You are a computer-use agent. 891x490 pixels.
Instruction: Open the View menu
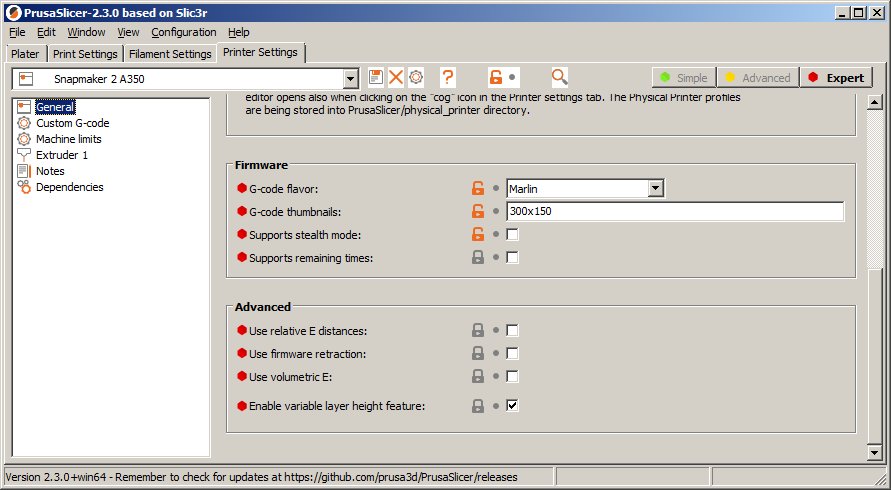(x=128, y=32)
